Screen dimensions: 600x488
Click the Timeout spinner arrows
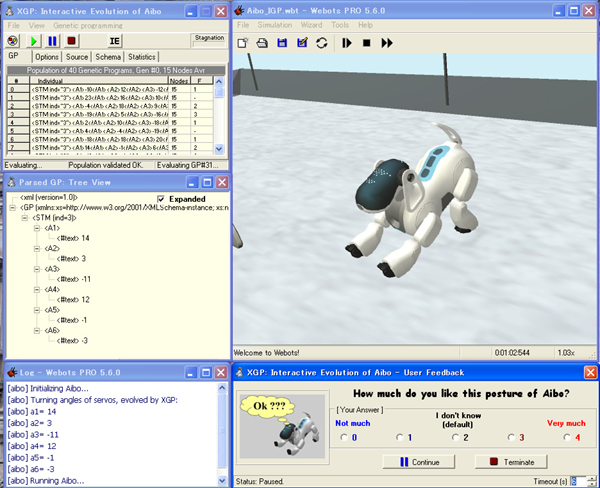(591, 481)
